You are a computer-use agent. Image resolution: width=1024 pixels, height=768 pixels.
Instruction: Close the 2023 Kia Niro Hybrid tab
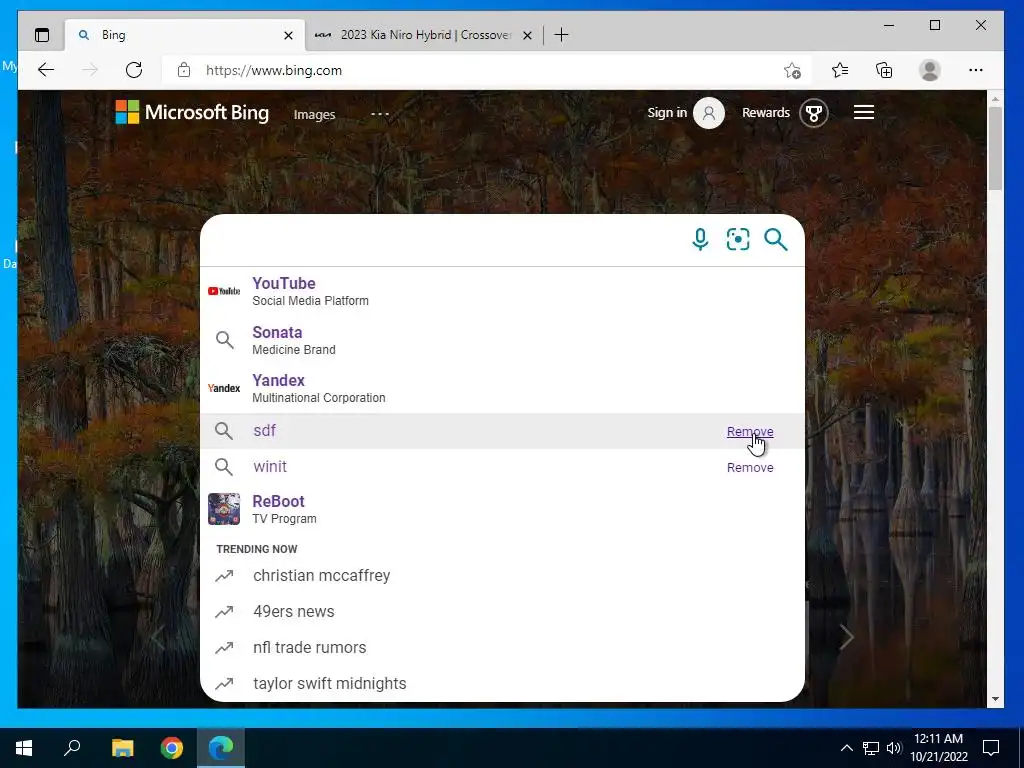point(527,35)
